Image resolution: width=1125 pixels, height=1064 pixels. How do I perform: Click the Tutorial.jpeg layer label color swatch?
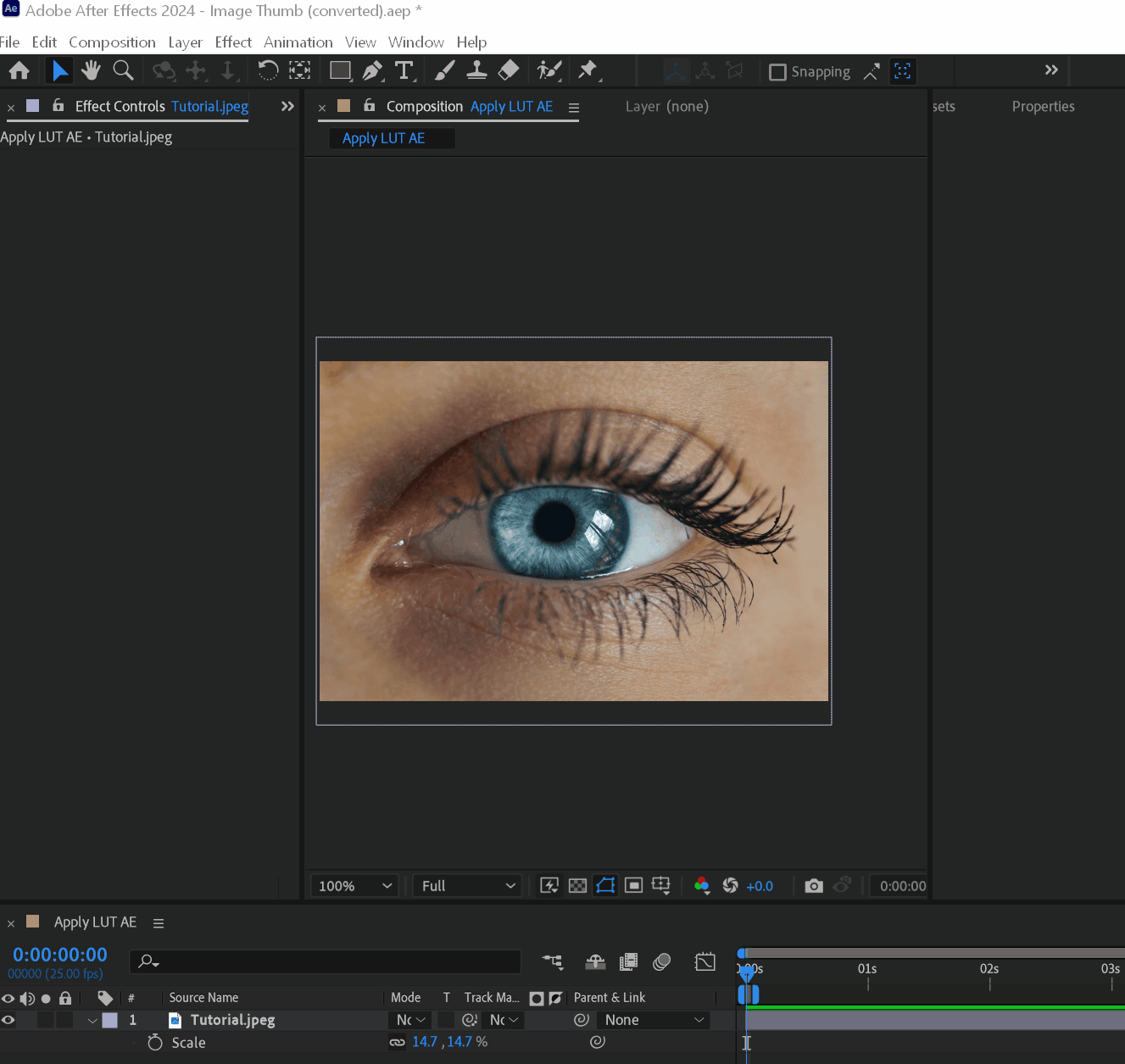click(110, 1021)
